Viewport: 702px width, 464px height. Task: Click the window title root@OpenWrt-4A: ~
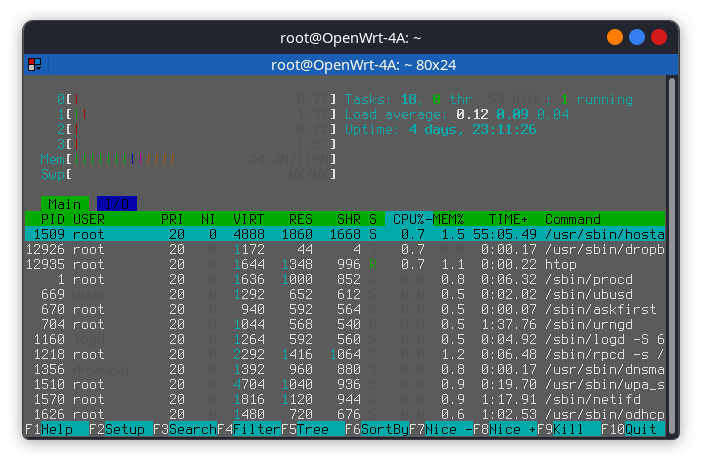click(x=351, y=38)
